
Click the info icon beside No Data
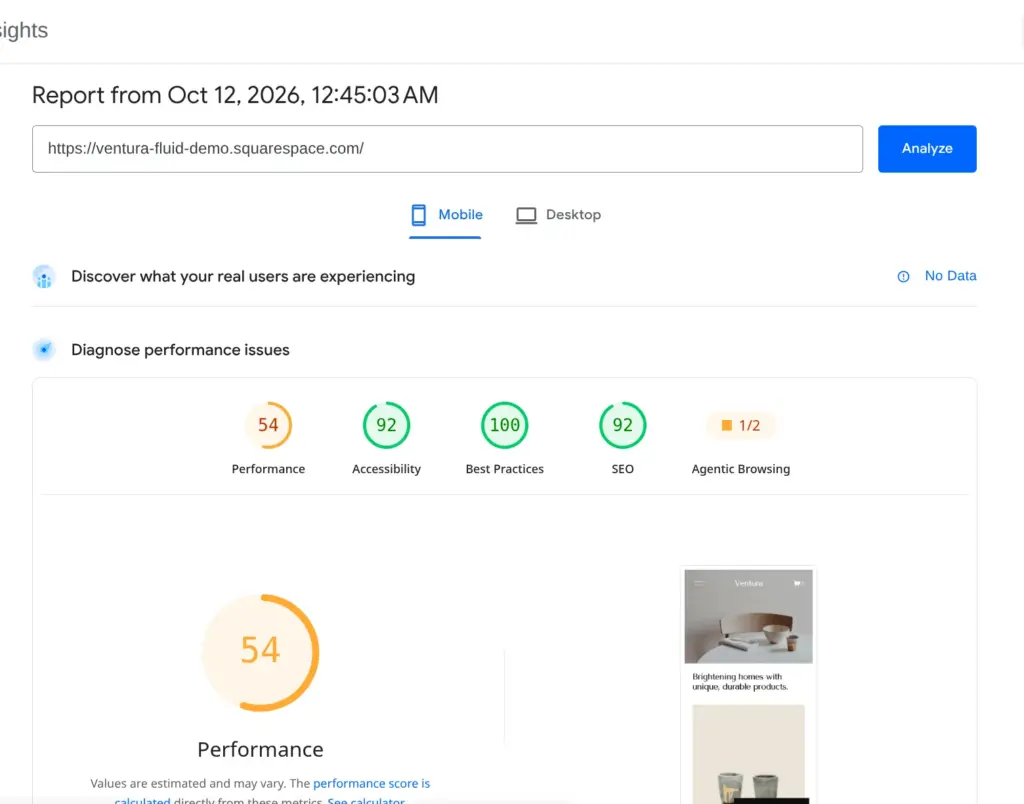903,277
